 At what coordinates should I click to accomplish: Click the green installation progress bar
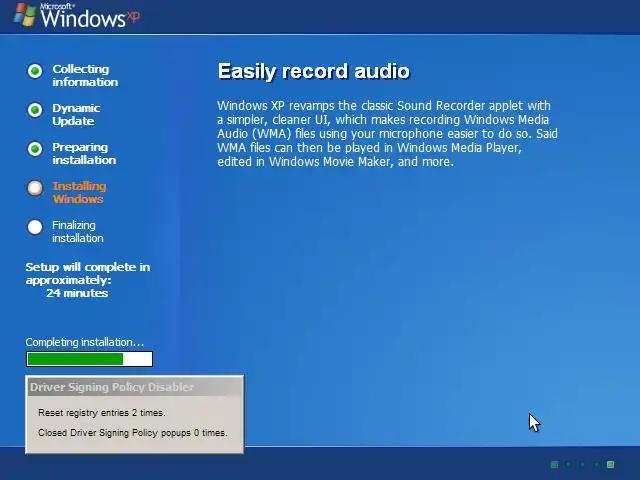point(89,359)
